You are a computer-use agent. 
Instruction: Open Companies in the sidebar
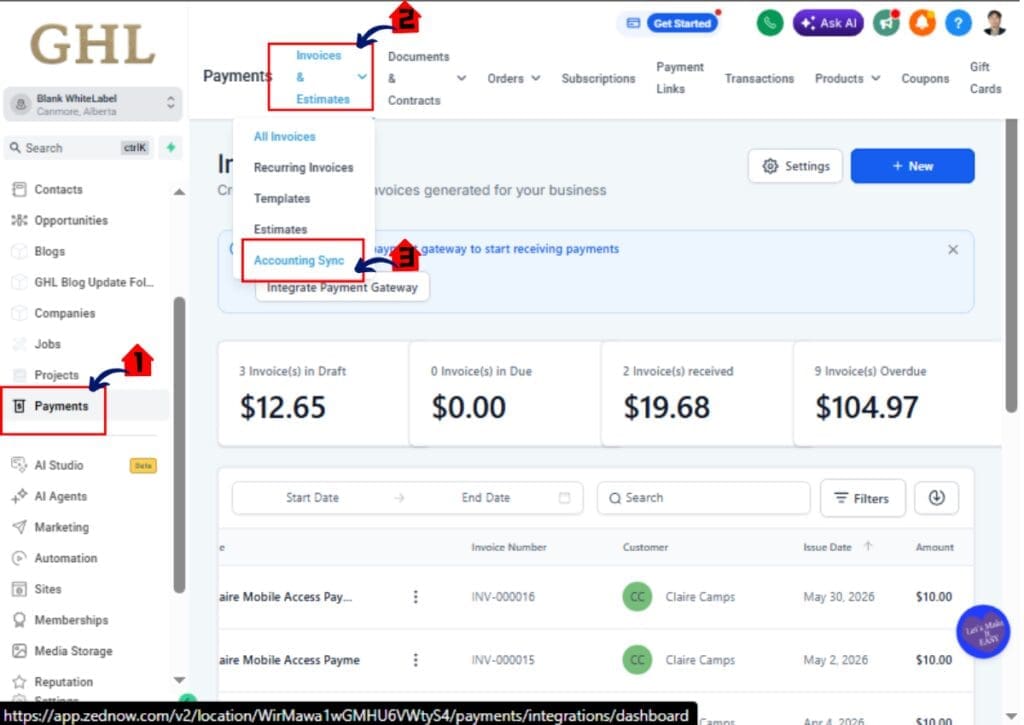[64, 314]
